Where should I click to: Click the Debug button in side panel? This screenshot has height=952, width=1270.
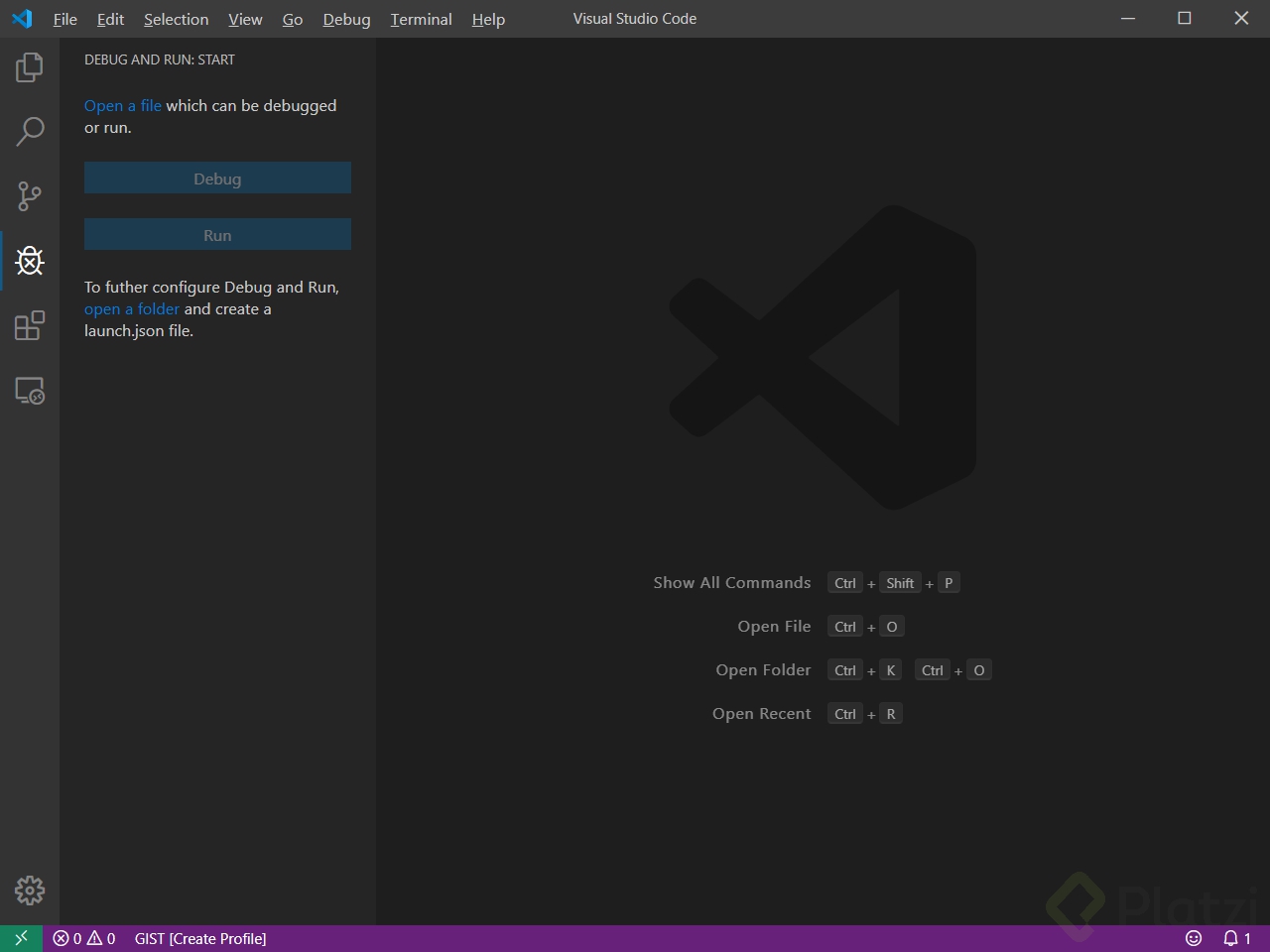coord(217,178)
